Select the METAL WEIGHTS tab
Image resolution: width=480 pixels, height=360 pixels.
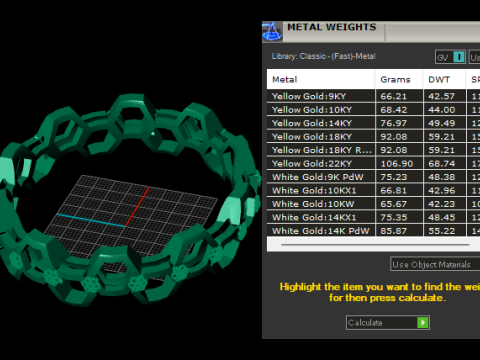(332, 27)
